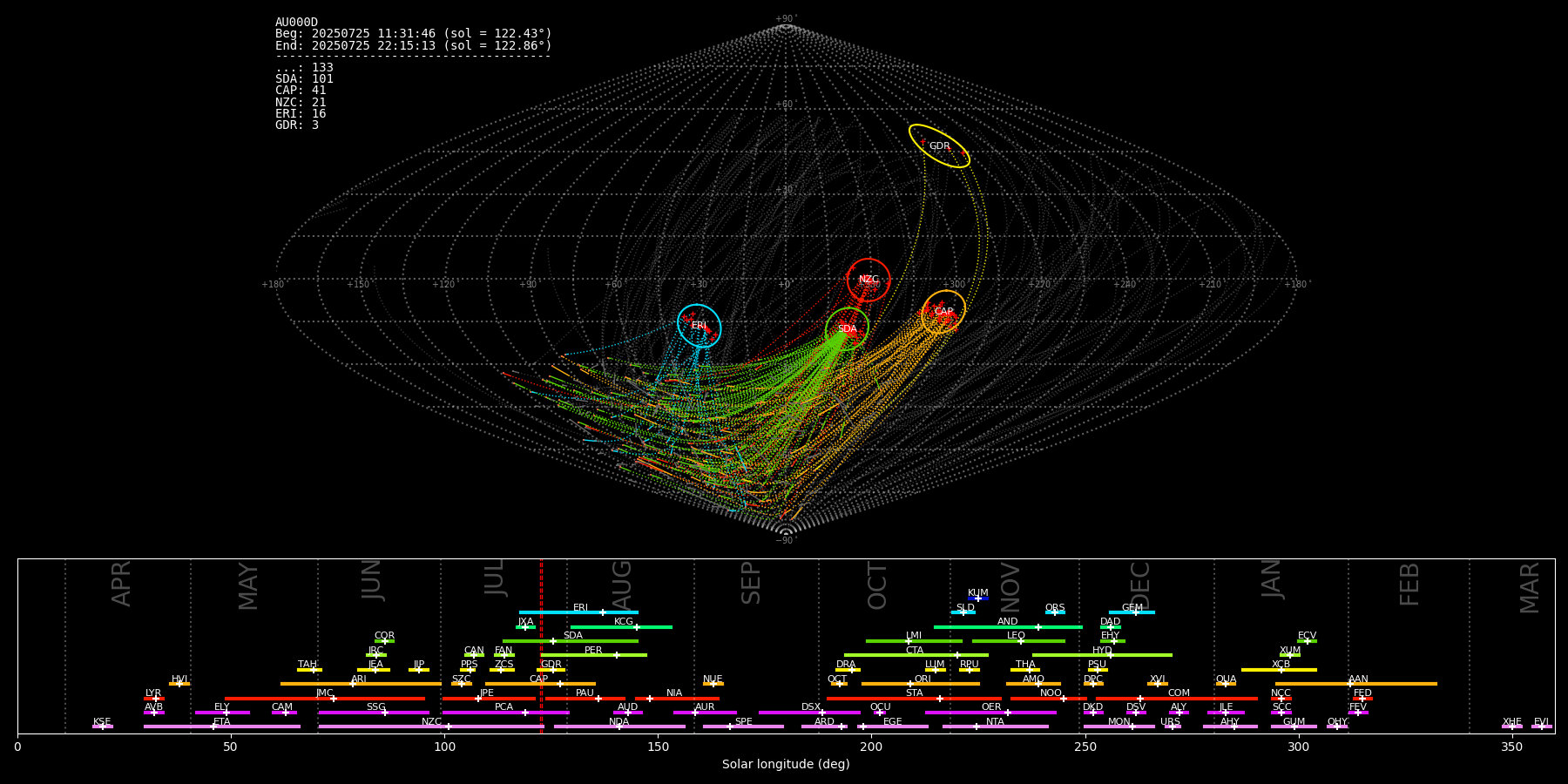Screen dimensions: 1568x784
Task: Click the 'NZC: 21' count in legend
Action: 301,102
